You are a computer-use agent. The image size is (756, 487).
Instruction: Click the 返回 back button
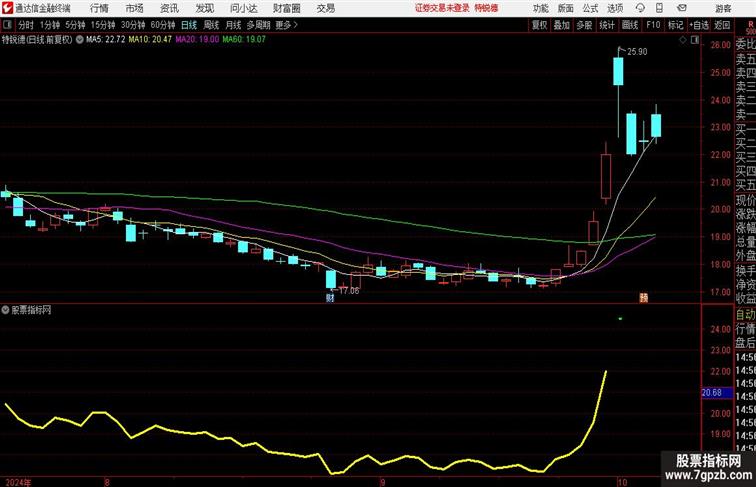pos(722,25)
